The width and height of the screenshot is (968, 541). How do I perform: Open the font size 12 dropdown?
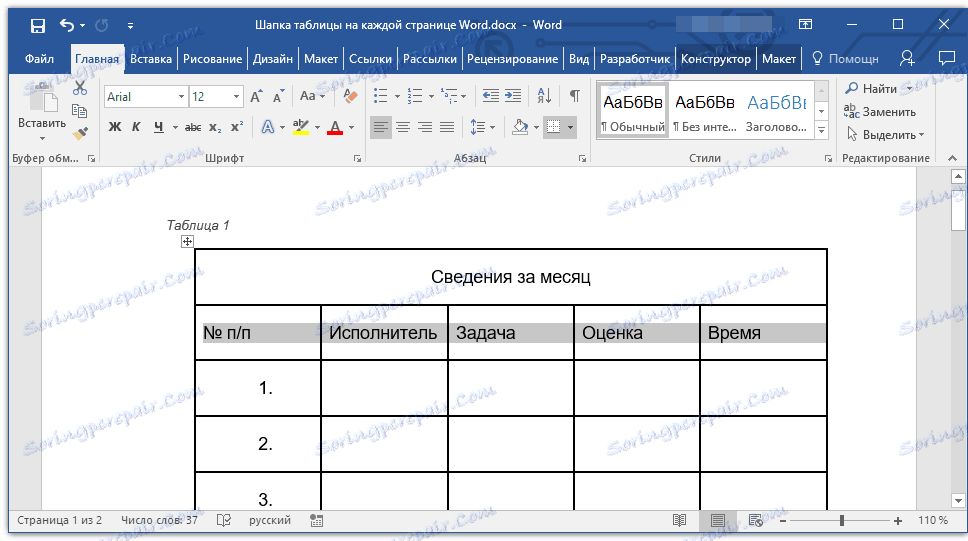(x=236, y=96)
